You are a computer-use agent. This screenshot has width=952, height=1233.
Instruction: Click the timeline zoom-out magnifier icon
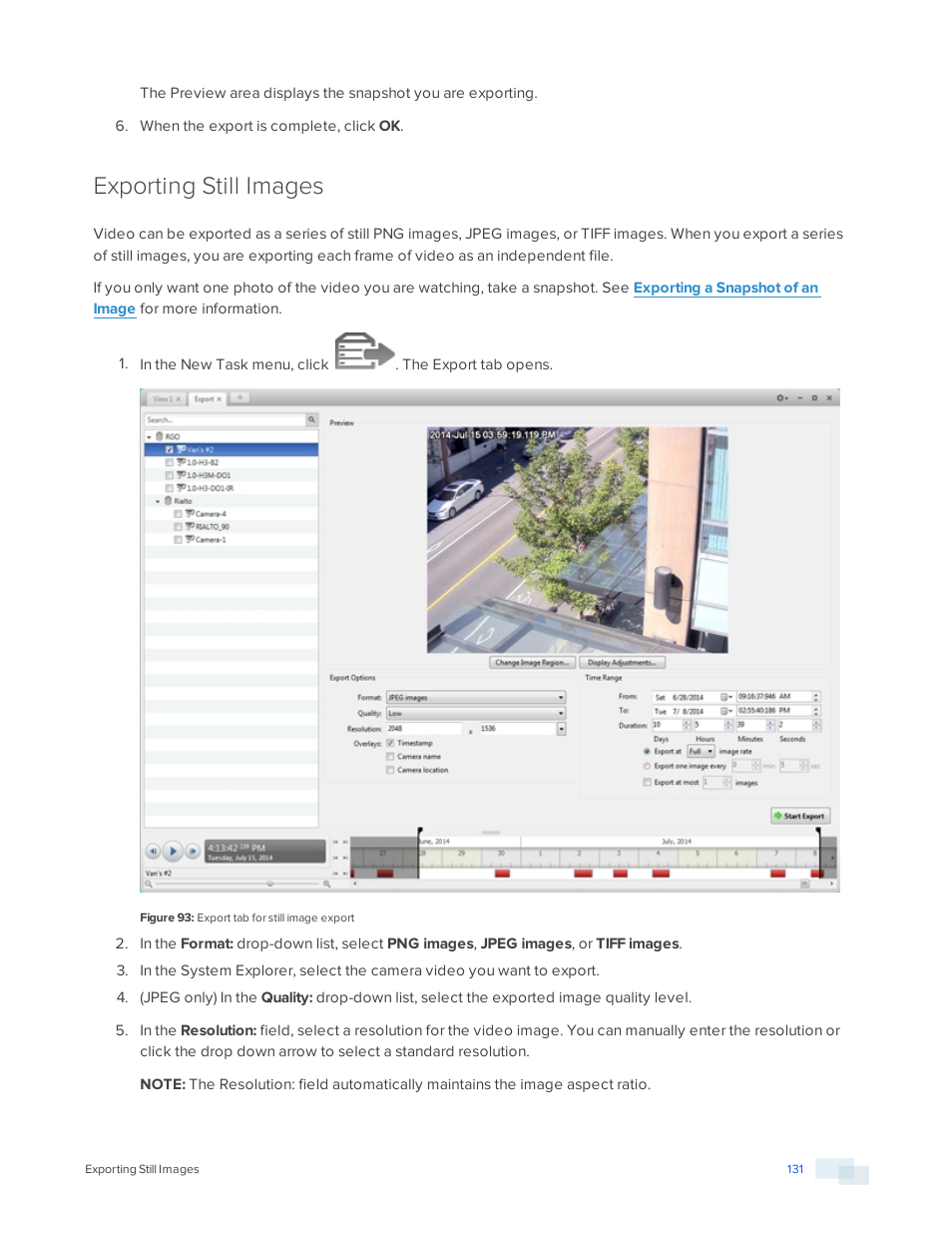(x=149, y=884)
